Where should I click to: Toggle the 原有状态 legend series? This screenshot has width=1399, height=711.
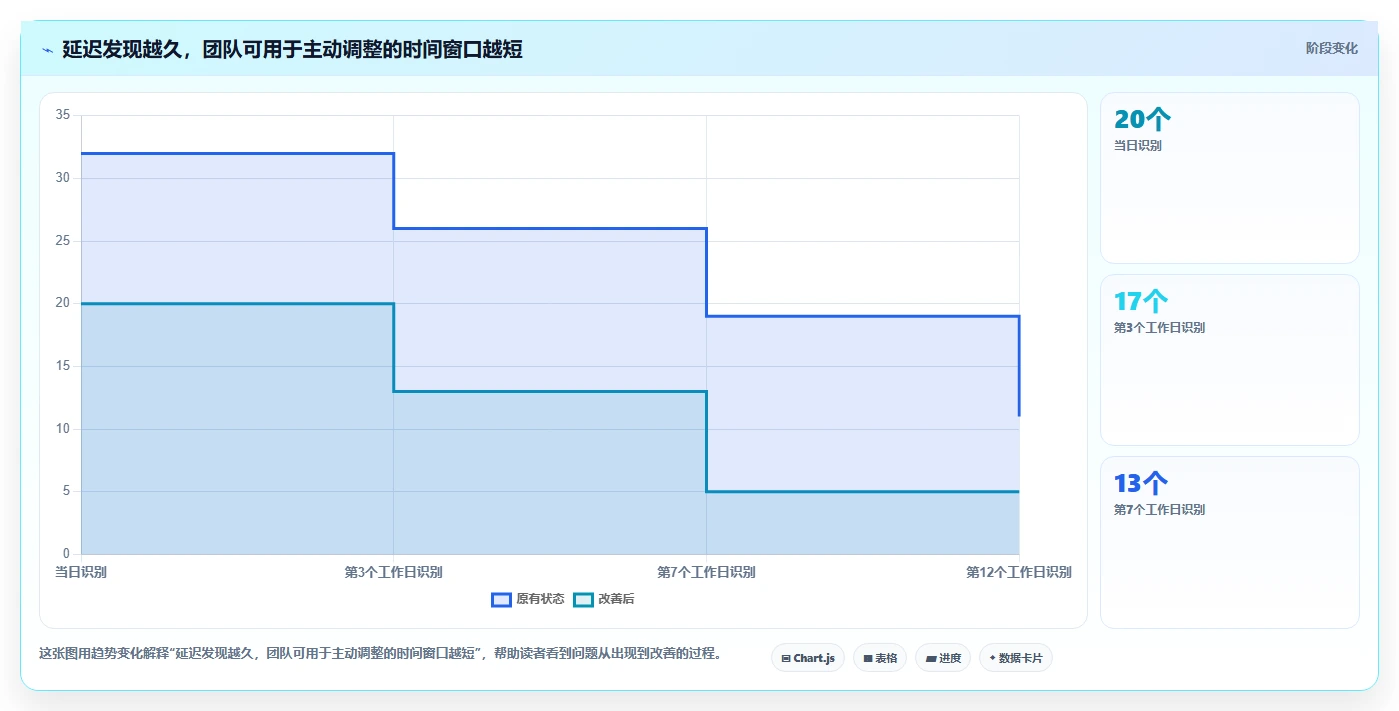(x=527, y=599)
